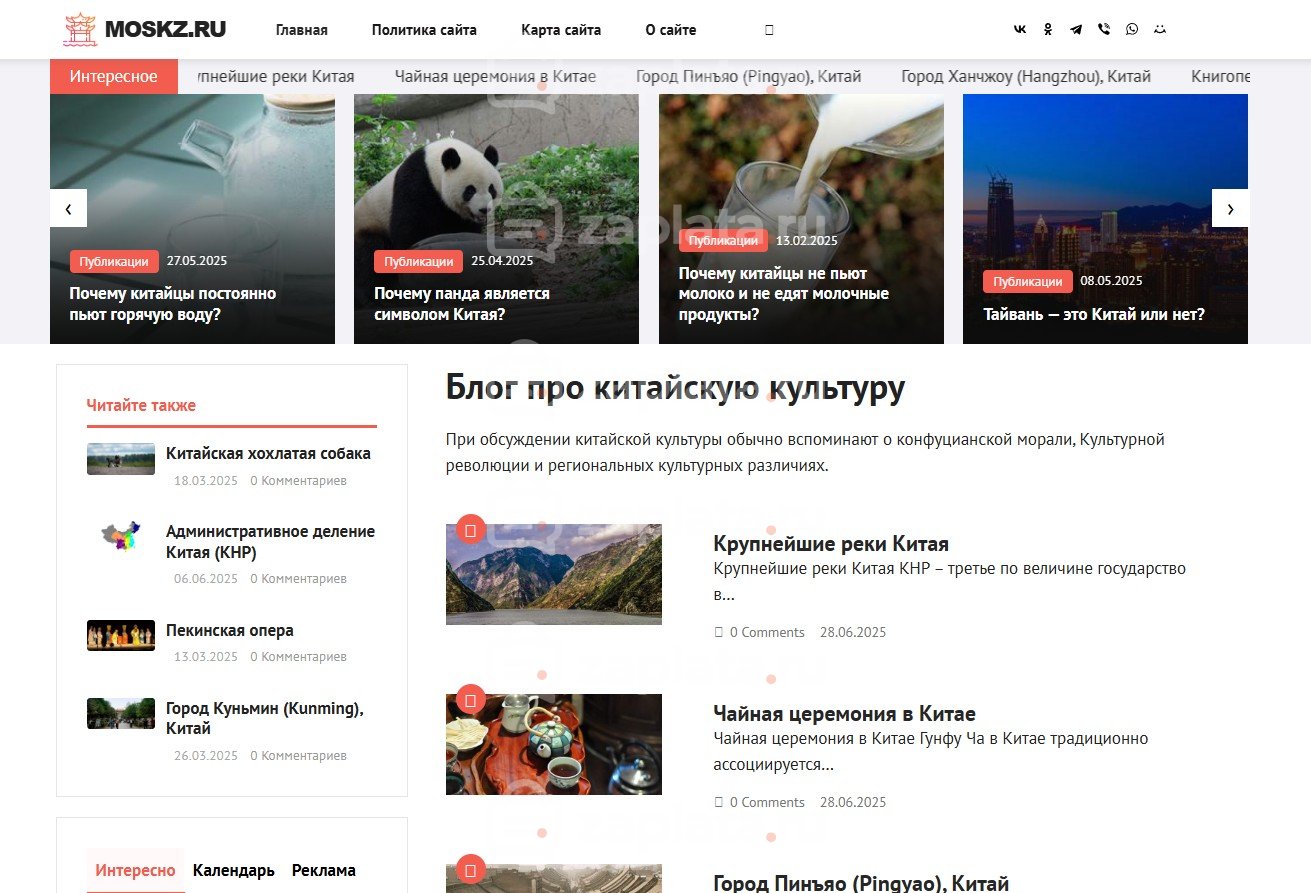The width and height of the screenshot is (1311, 893).
Task: Click comment icon under Чайная церемония в Китае
Action: [x=718, y=802]
